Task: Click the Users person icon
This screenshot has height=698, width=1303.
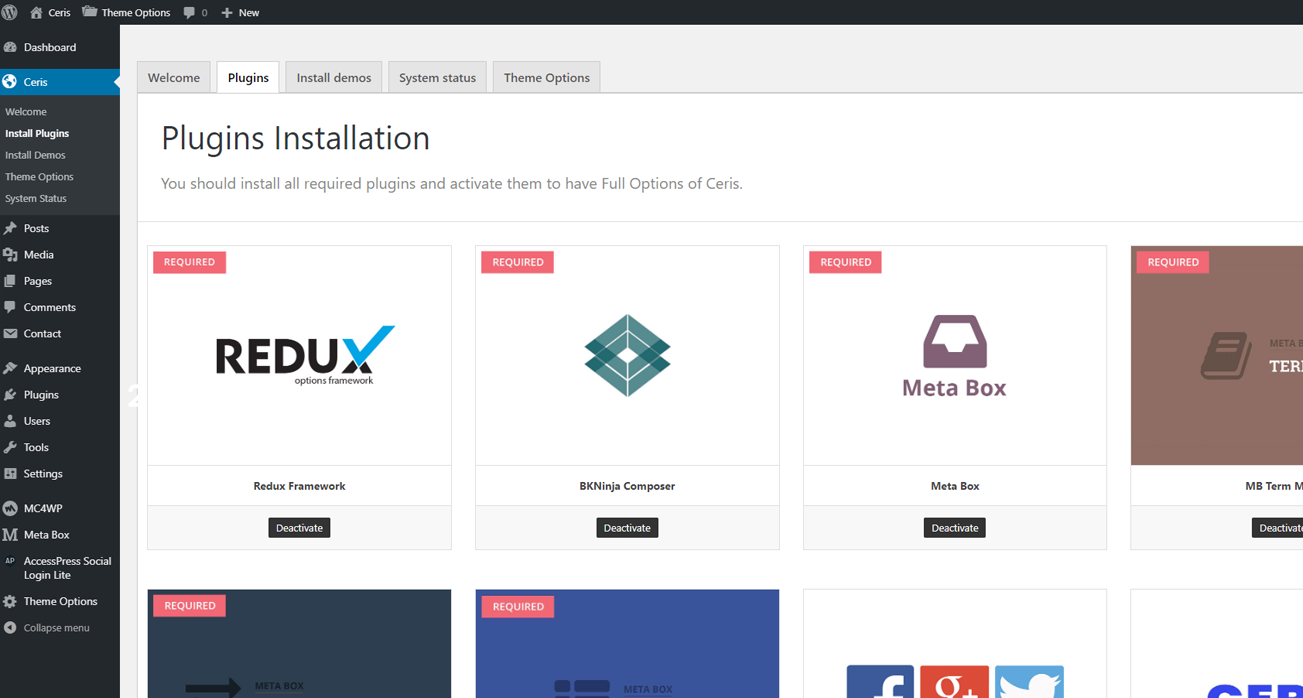Action: pyautogui.click(x=10, y=421)
